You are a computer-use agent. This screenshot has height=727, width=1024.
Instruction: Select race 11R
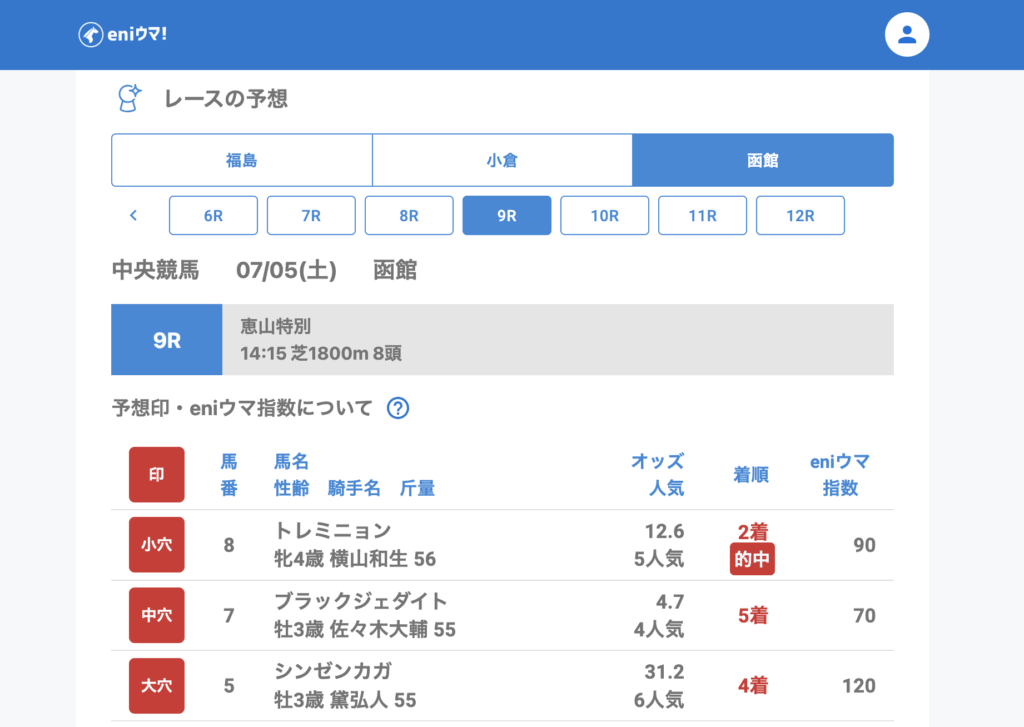point(702,215)
